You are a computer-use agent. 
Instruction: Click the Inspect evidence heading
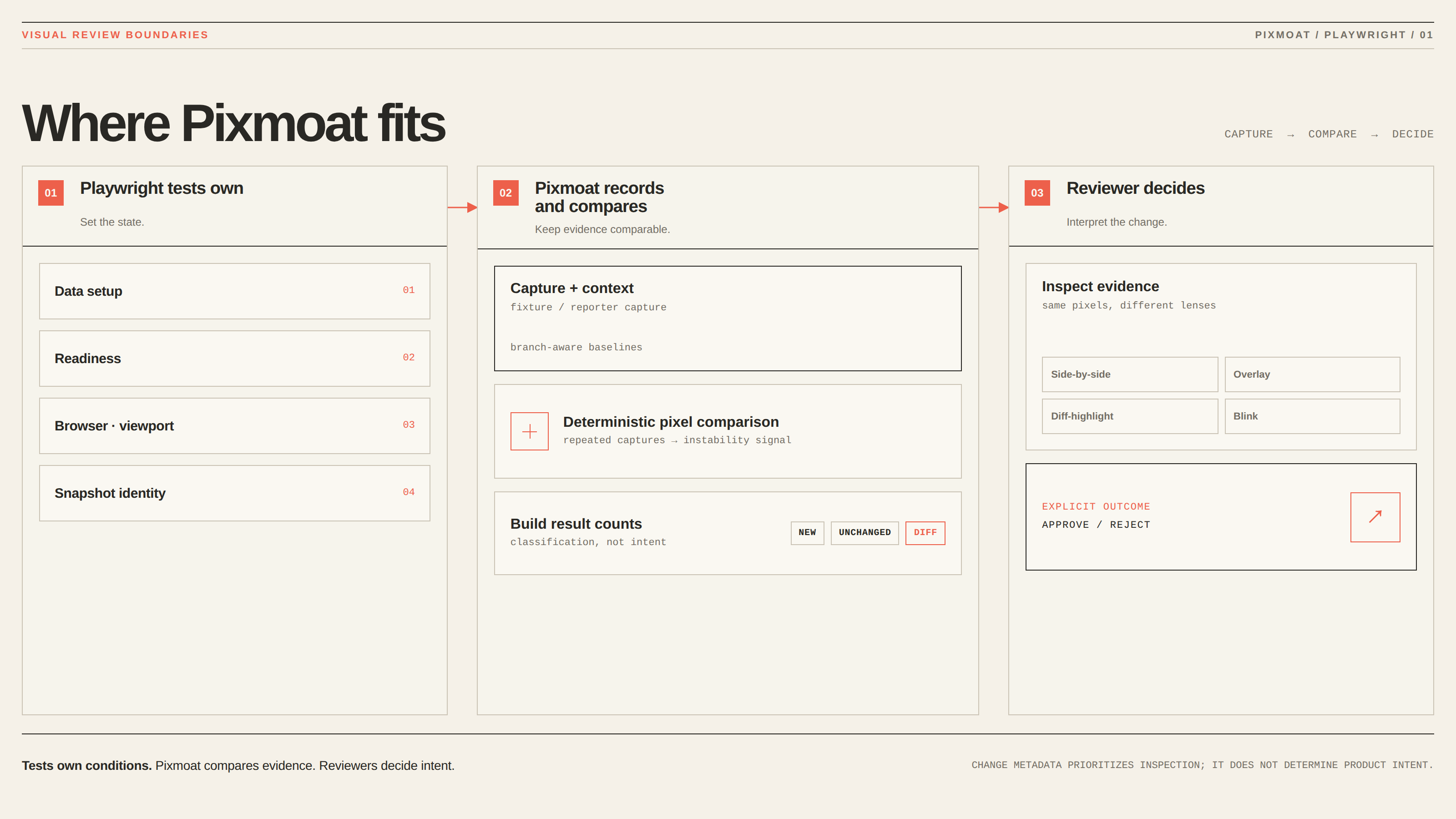click(x=1100, y=286)
